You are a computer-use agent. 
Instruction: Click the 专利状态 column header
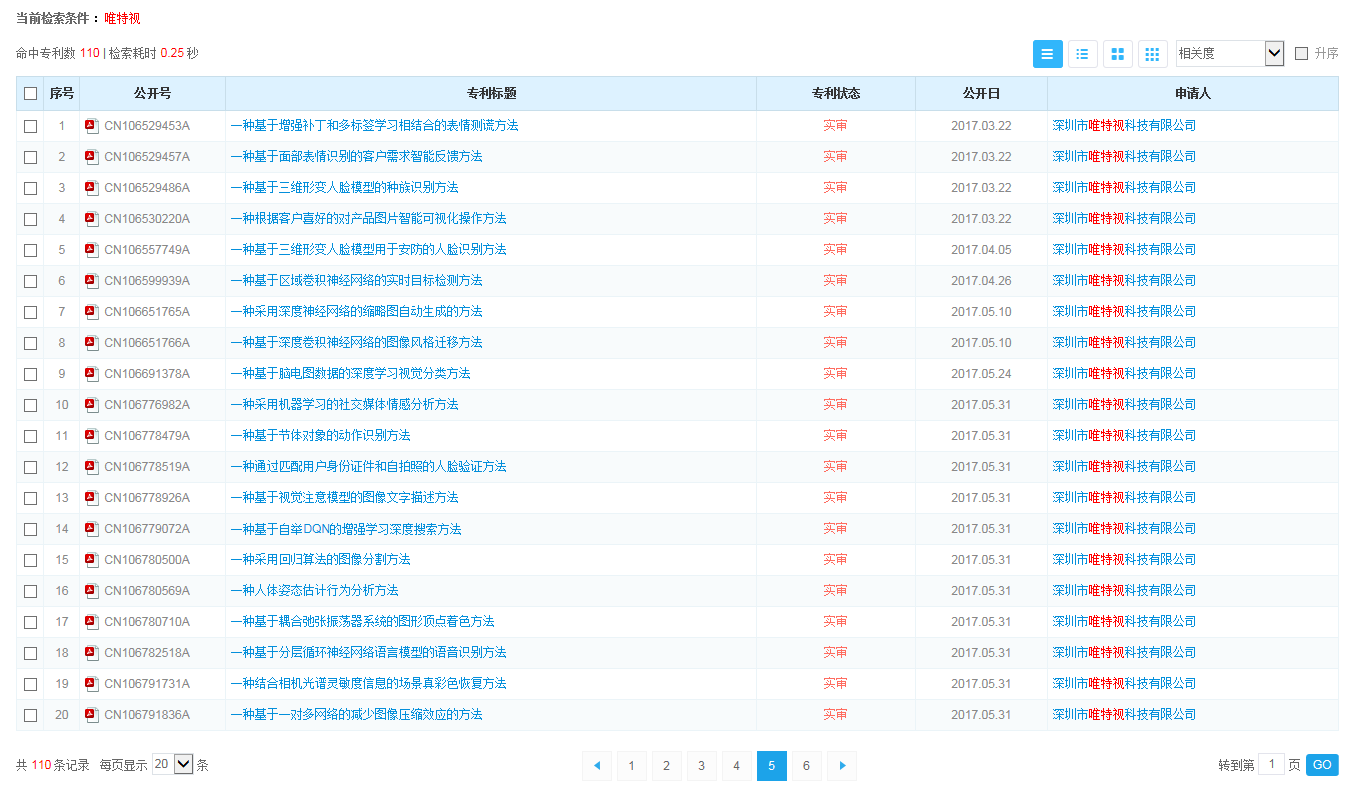click(836, 94)
